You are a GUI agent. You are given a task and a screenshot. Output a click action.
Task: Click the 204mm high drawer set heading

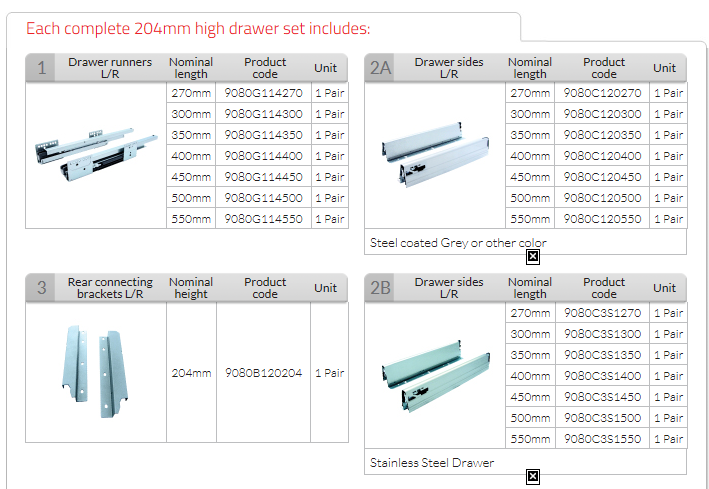point(198,28)
